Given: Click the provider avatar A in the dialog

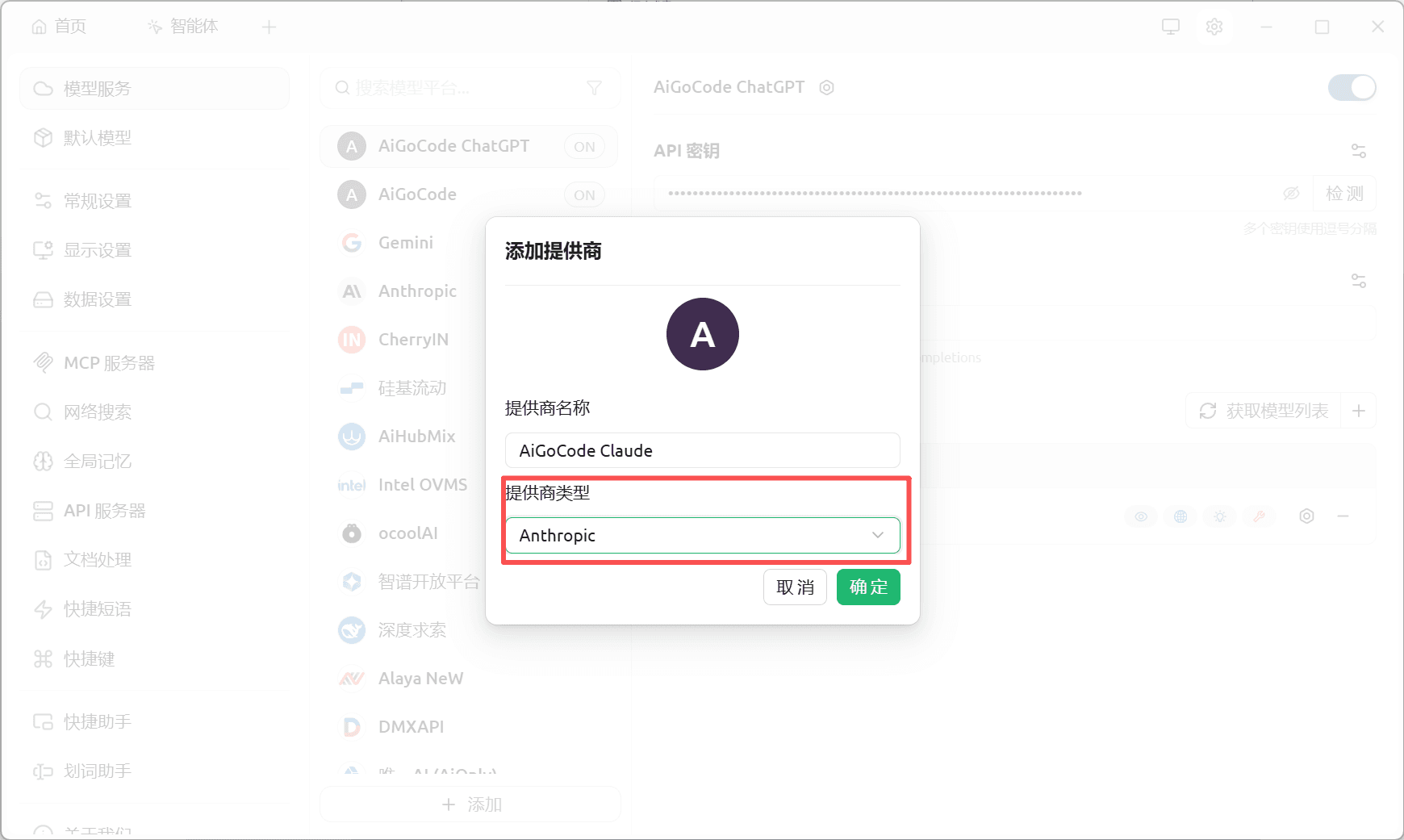Looking at the screenshot, I should click(x=703, y=334).
